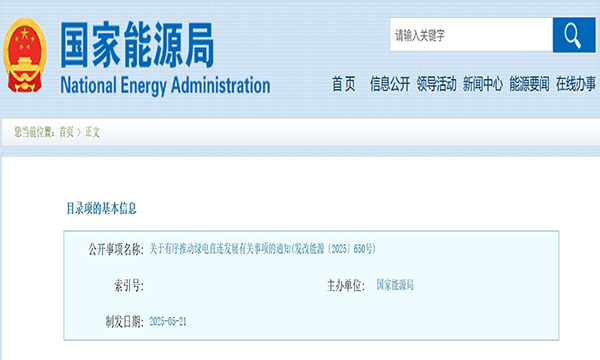Click the 公开事项名称 field label
Viewport: 600px width, 360px height.
(116, 249)
